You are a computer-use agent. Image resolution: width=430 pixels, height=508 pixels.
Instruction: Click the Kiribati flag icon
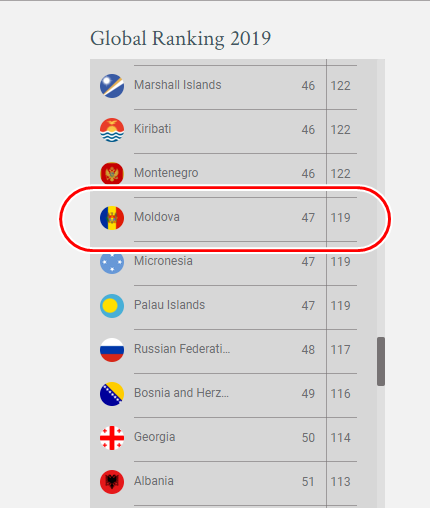pos(112,130)
